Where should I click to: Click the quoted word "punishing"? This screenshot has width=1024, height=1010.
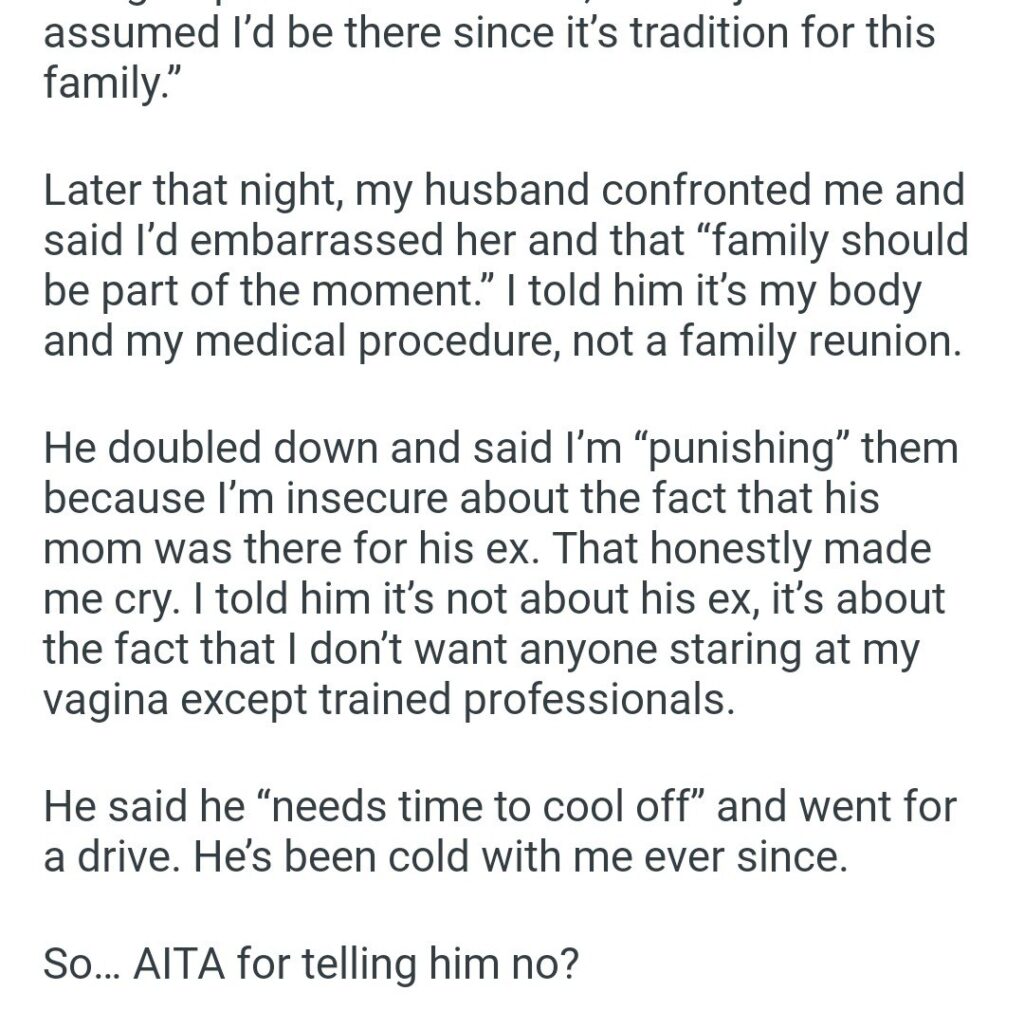pos(752,447)
